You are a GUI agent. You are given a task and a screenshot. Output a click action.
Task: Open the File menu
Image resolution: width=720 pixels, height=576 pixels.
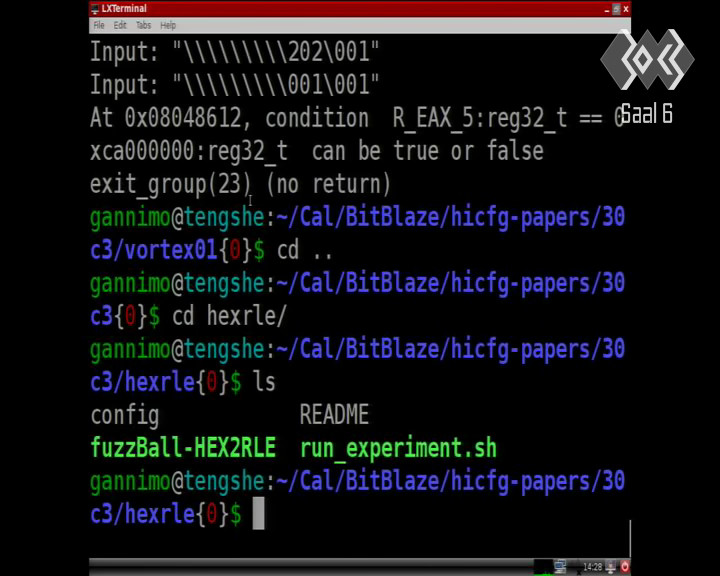pos(99,25)
